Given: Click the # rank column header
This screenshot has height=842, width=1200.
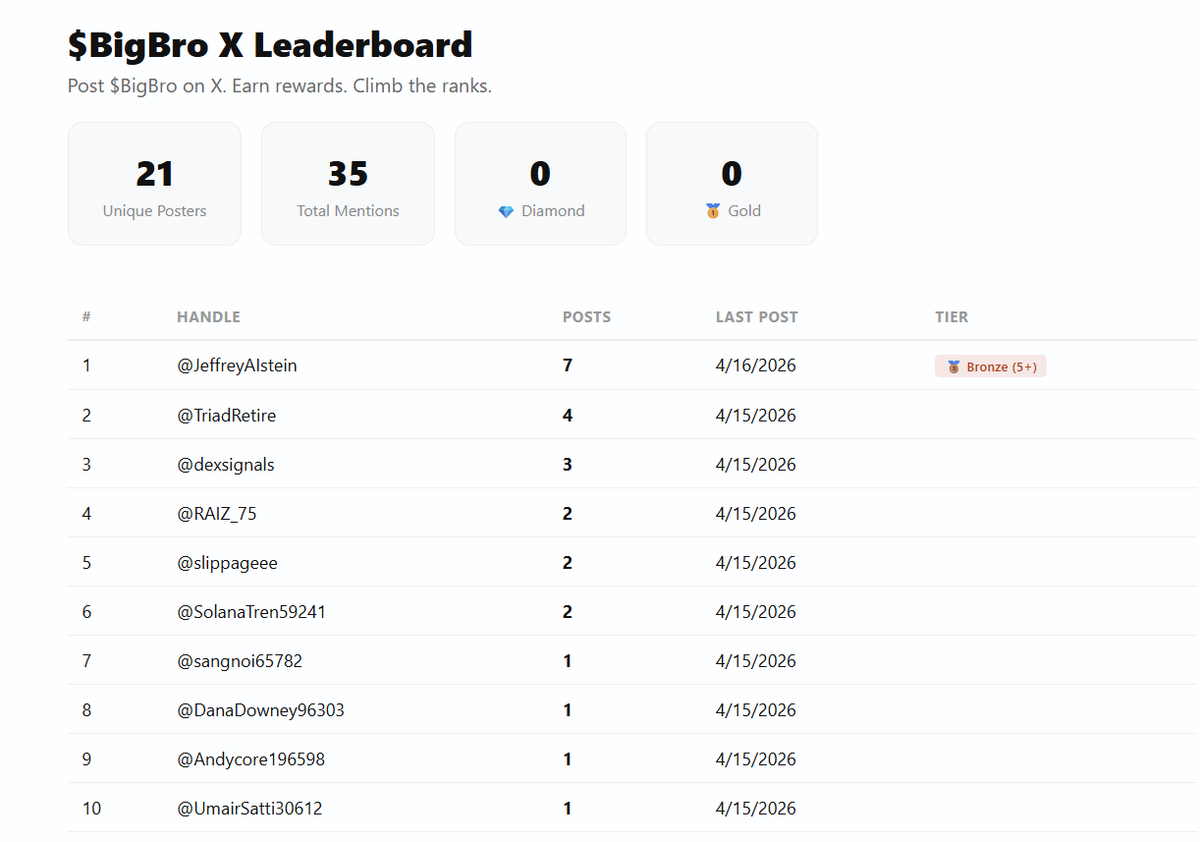Looking at the screenshot, I should click(x=87, y=317).
